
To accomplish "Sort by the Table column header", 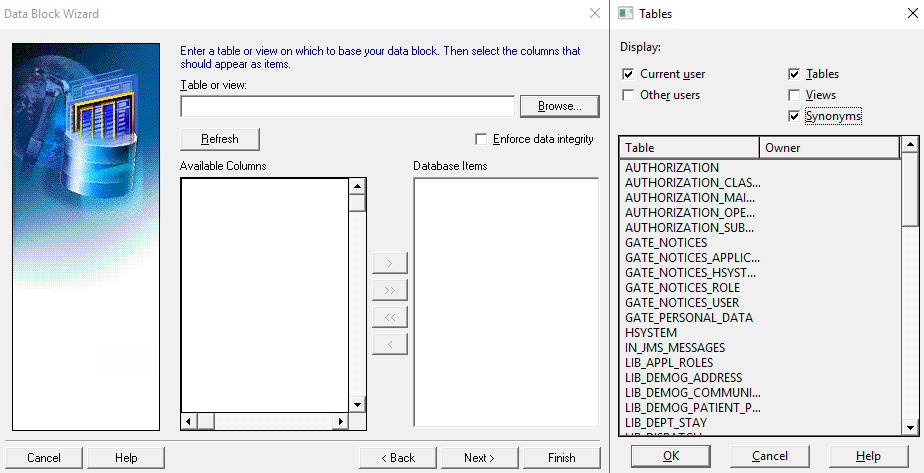I will click(x=689, y=148).
